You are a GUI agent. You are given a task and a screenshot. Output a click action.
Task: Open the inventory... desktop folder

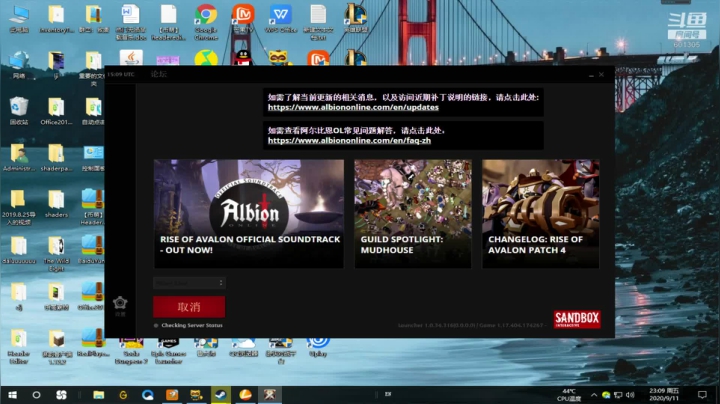click(56, 19)
